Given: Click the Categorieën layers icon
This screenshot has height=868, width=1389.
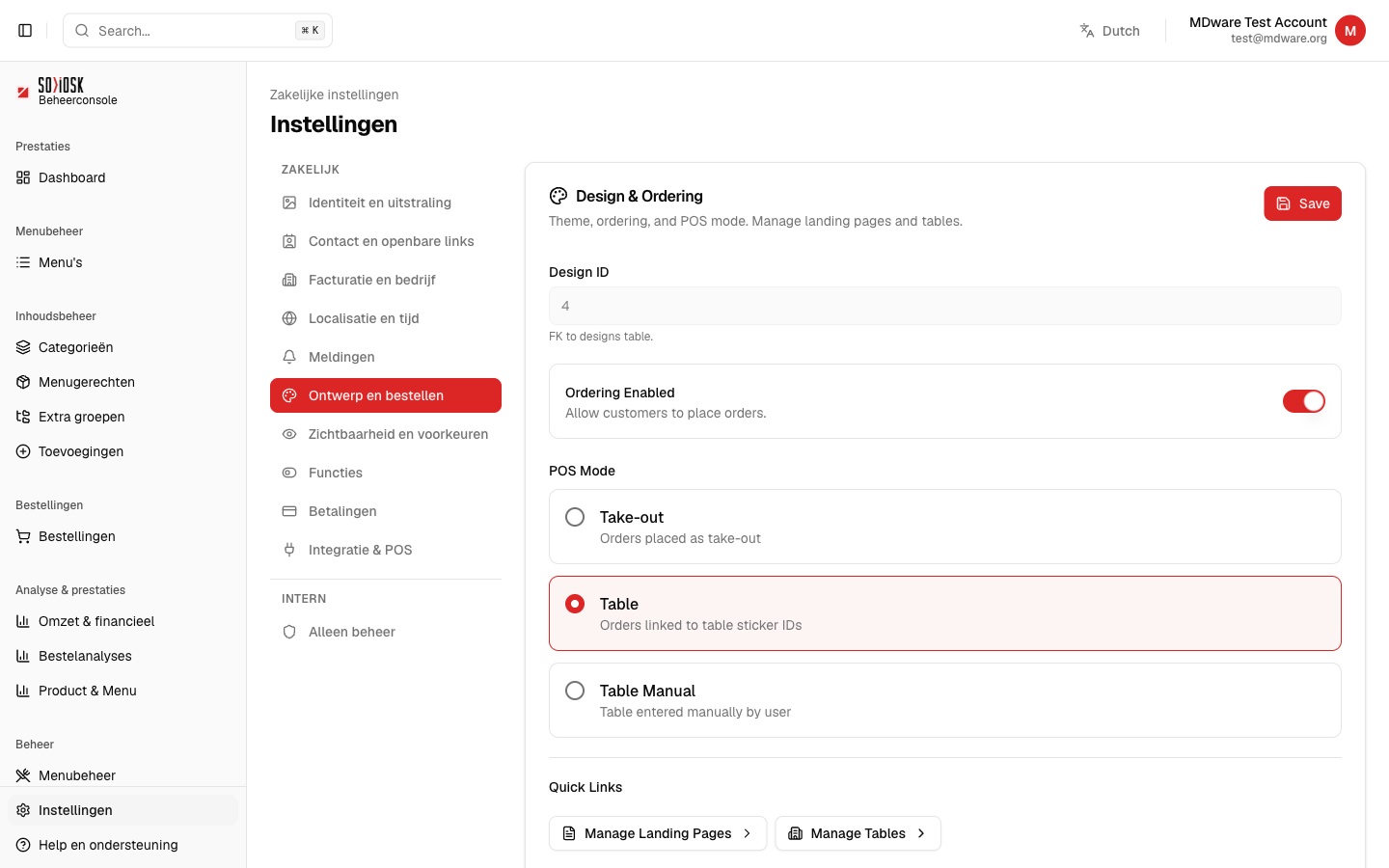Looking at the screenshot, I should [x=23, y=347].
